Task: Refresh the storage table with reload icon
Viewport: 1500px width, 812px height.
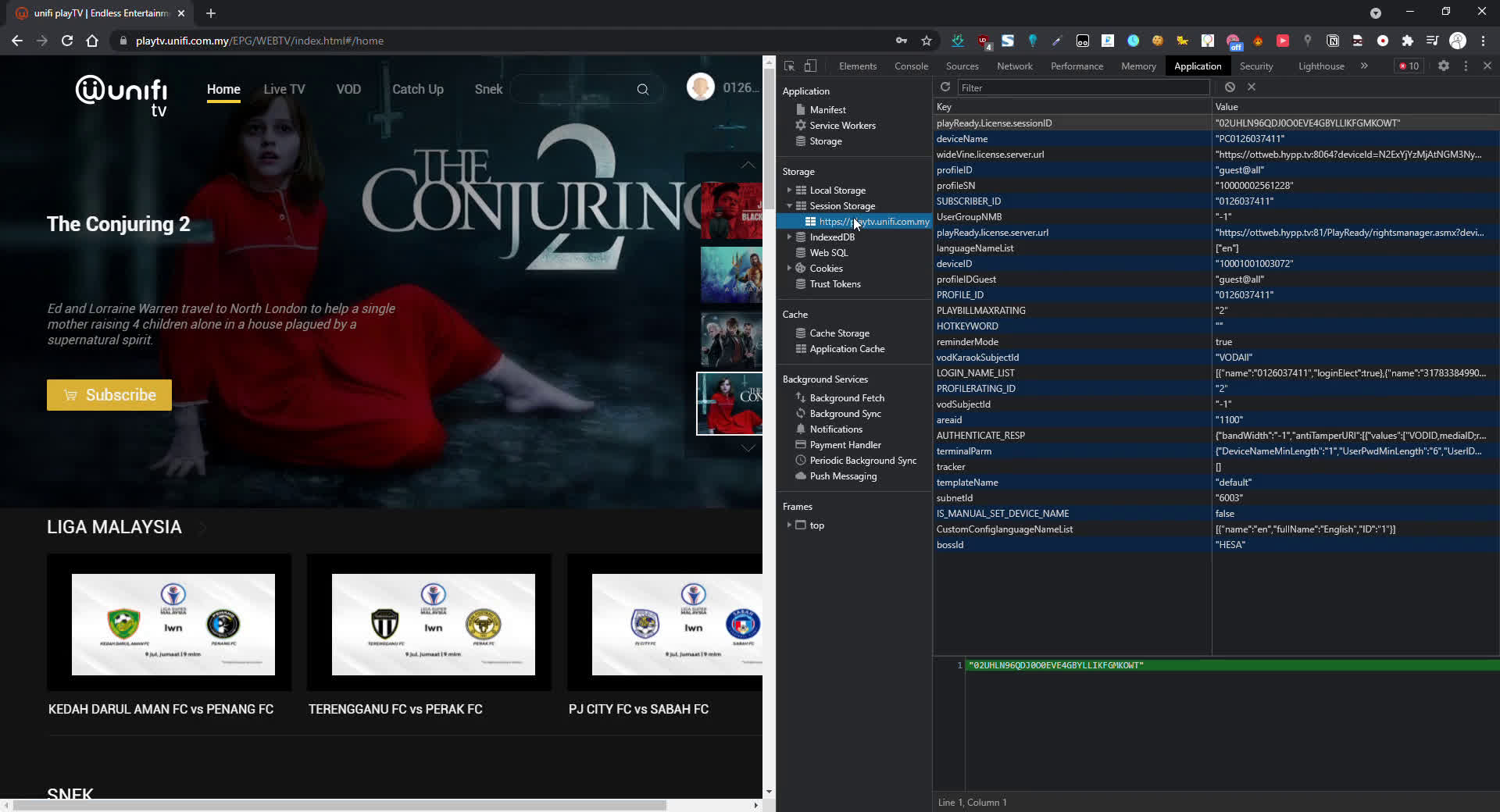Action: pos(945,87)
